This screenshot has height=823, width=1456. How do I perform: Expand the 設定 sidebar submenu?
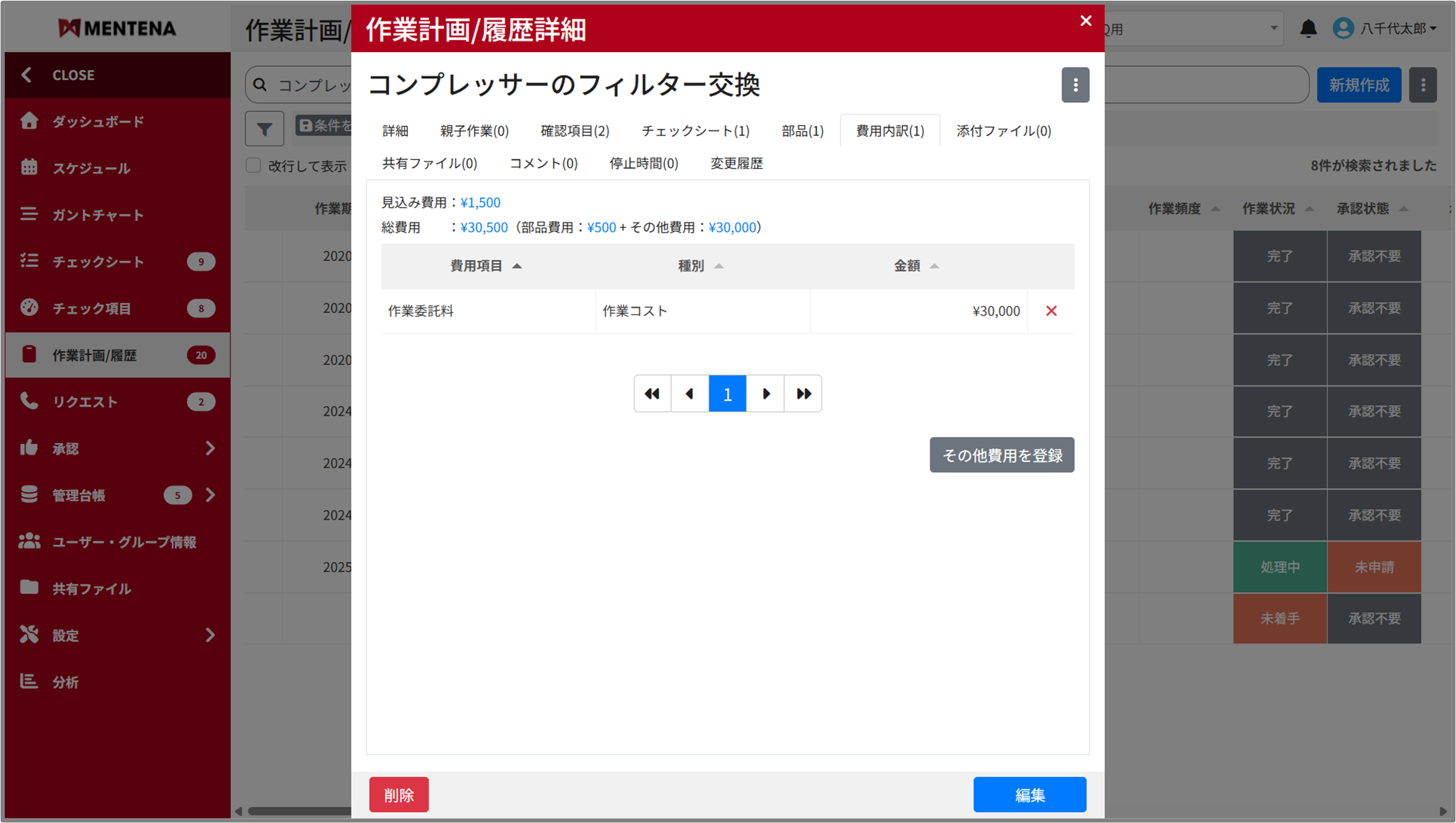tap(210, 635)
